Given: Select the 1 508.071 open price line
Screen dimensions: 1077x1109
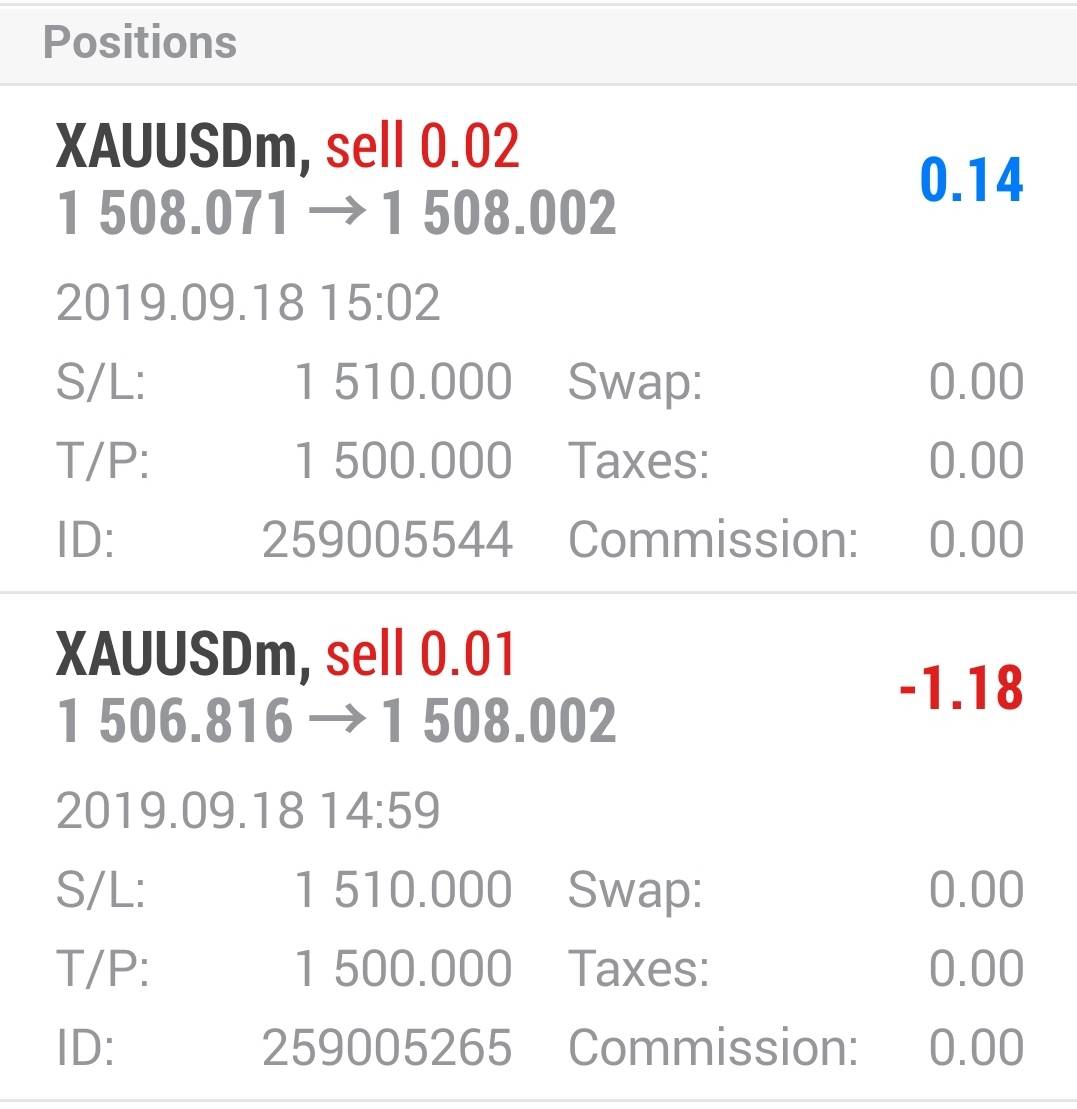Looking at the screenshot, I should click(x=336, y=215).
